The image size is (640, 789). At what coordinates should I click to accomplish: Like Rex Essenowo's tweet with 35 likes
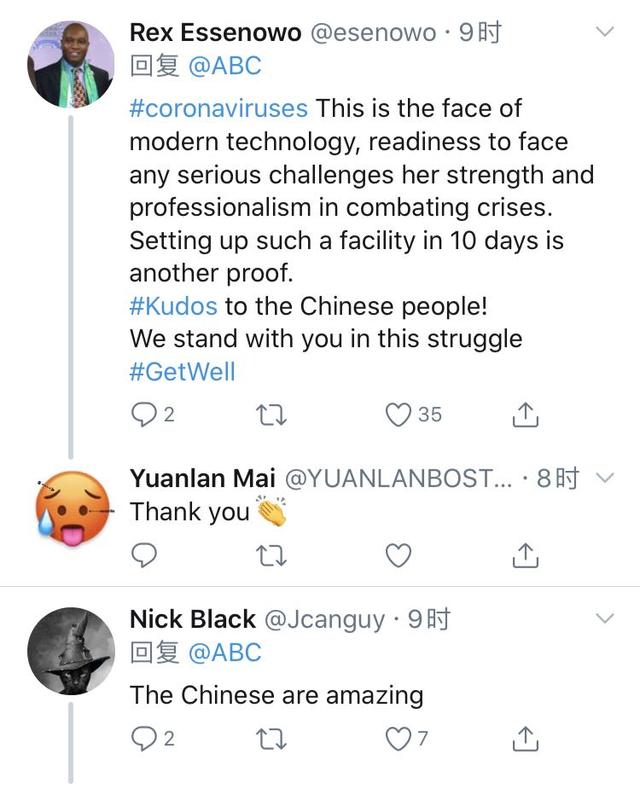click(399, 413)
